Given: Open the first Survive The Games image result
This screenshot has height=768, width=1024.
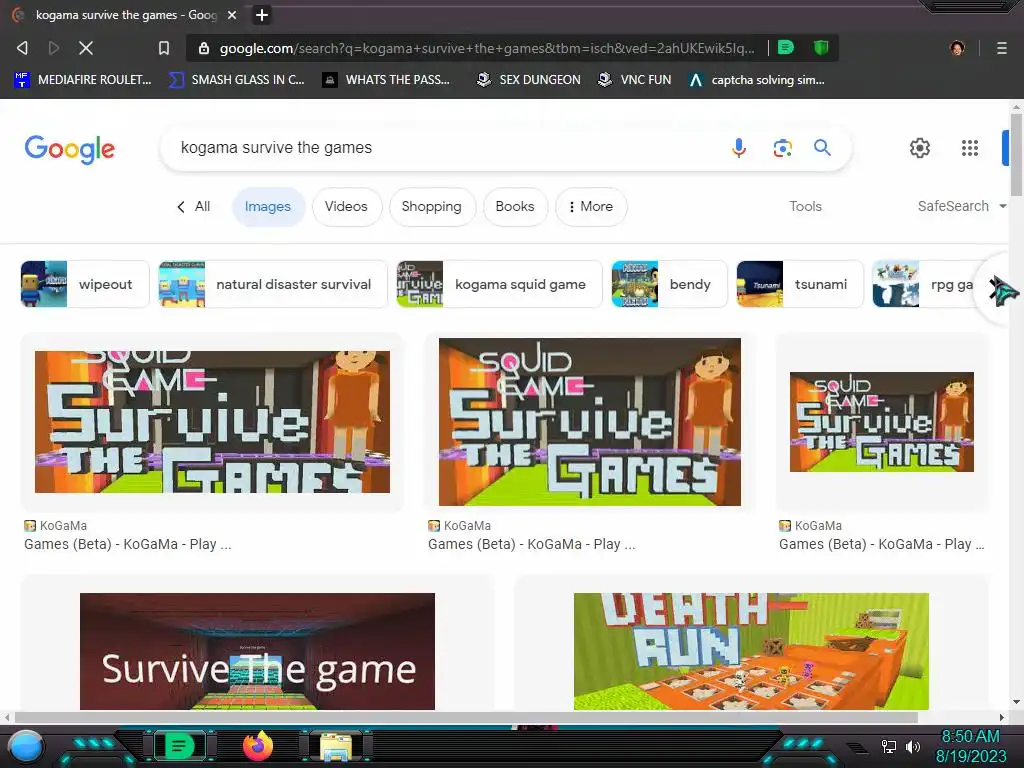Looking at the screenshot, I should (212, 422).
